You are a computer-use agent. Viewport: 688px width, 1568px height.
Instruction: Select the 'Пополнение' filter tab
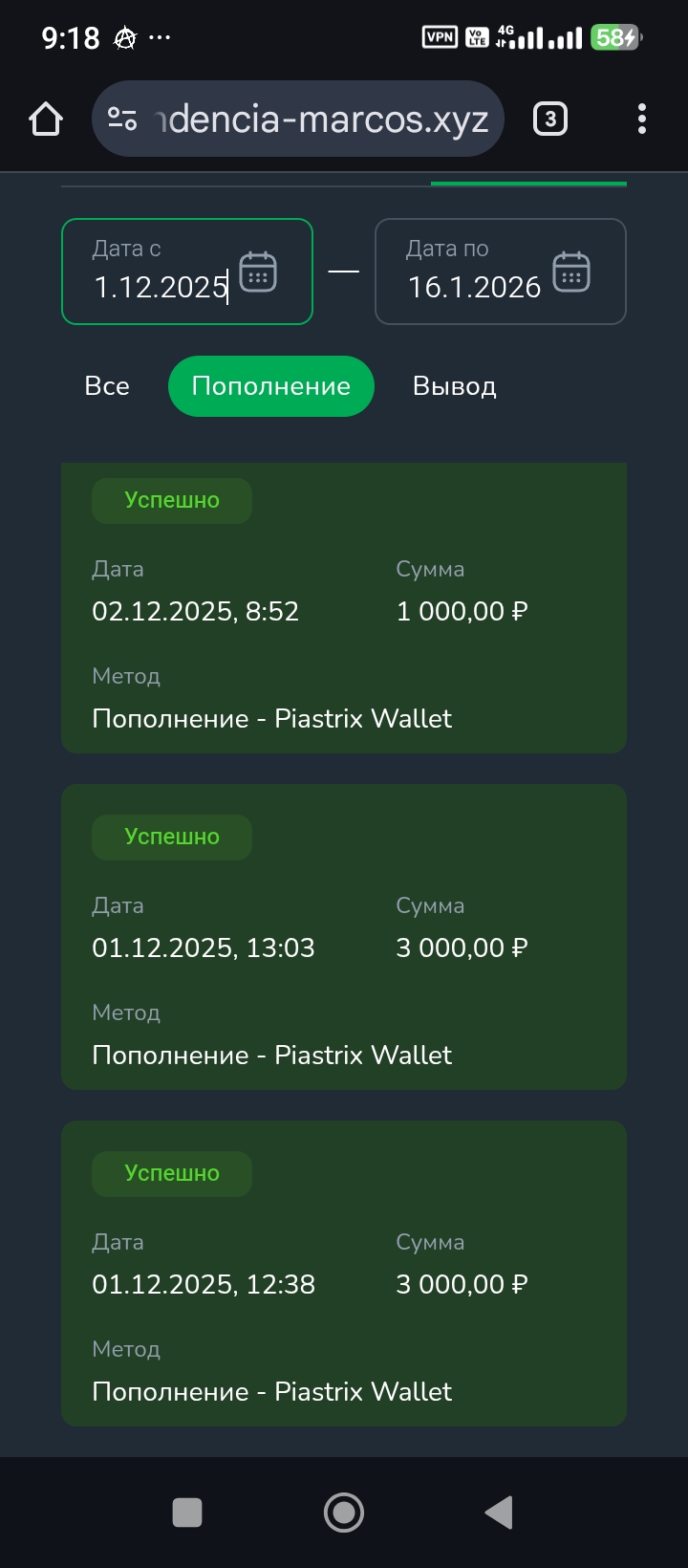(270, 386)
